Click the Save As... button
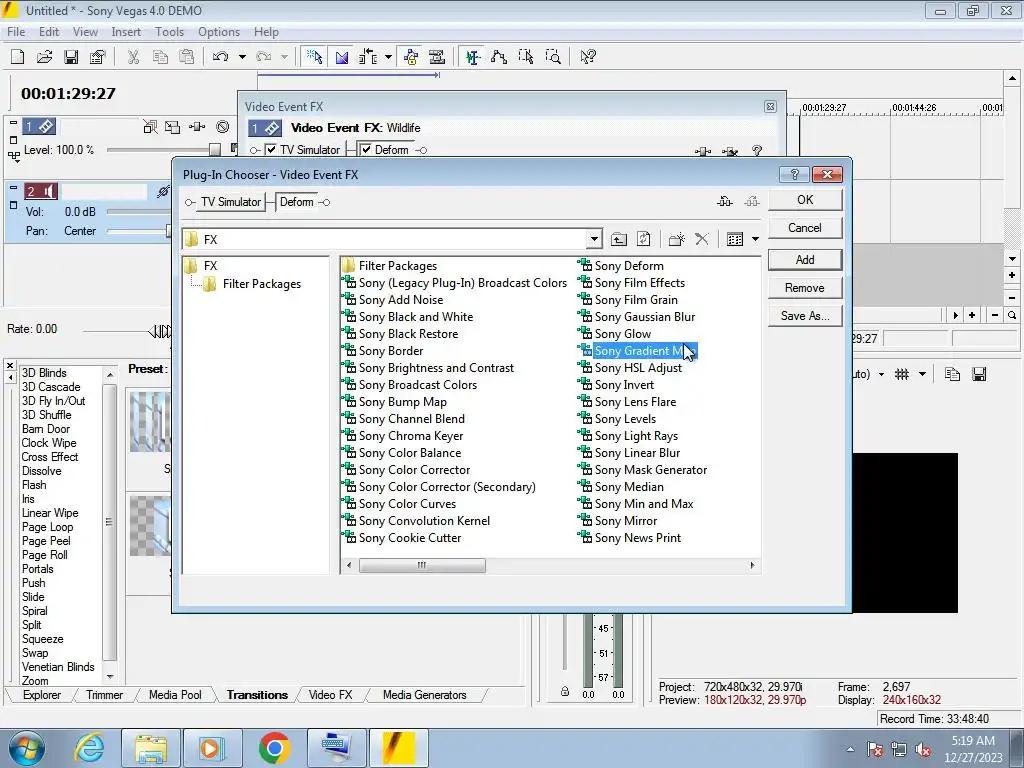 (x=805, y=316)
